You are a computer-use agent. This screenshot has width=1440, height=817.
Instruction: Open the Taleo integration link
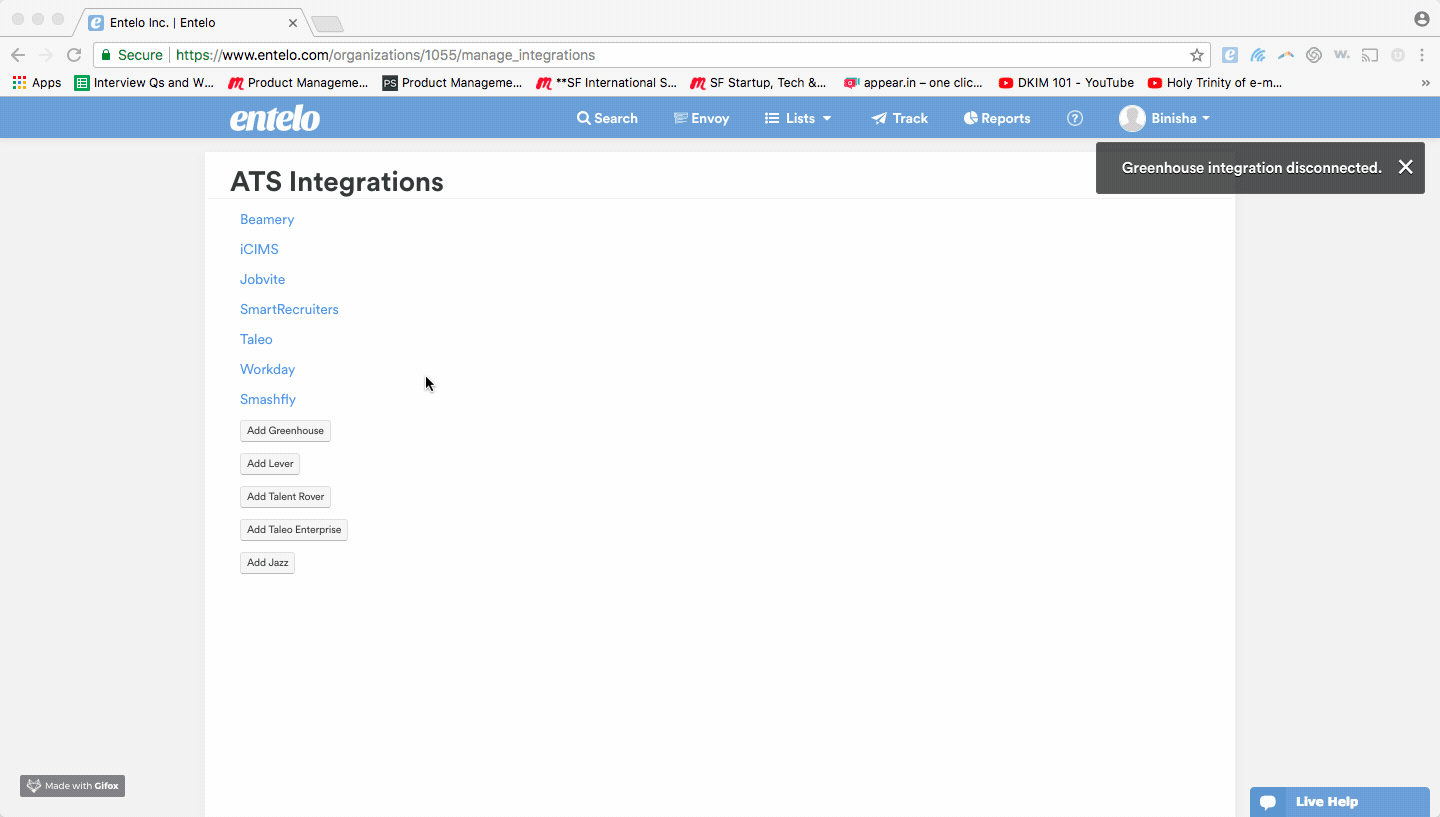(256, 339)
